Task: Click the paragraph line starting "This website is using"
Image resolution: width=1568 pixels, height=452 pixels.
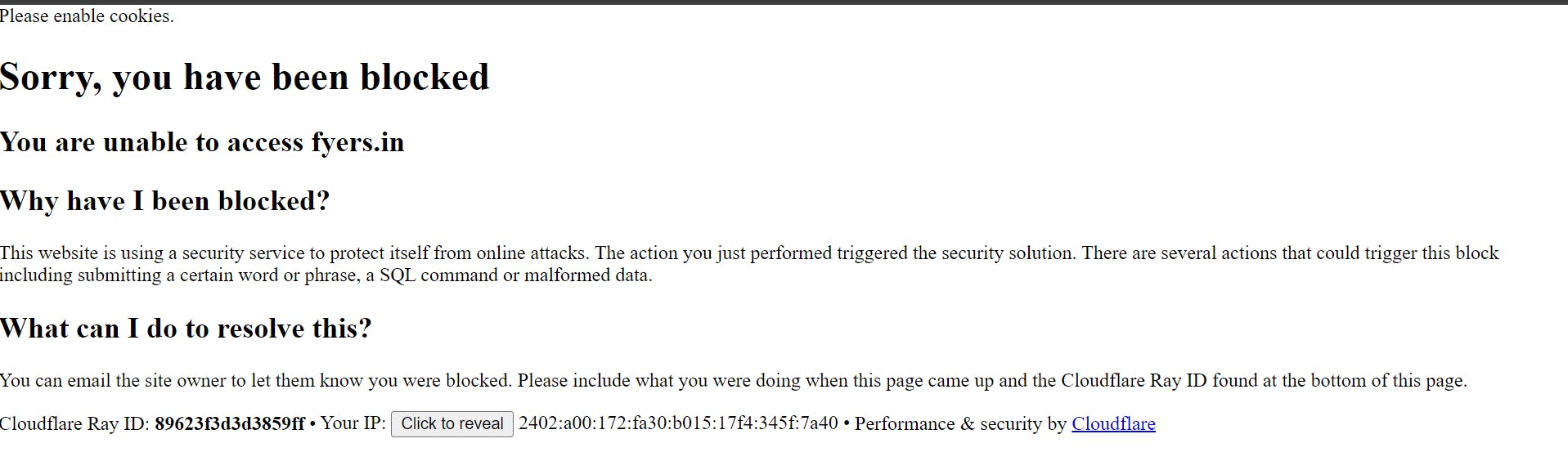Action: pos(327,253)
